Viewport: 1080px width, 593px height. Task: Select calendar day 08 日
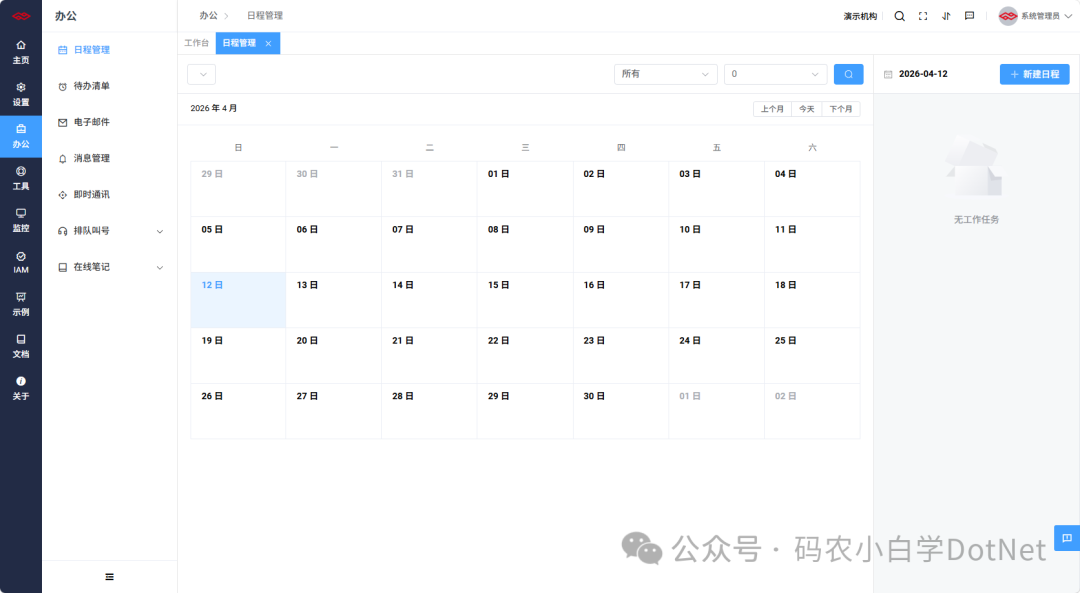tap(525, 245)
